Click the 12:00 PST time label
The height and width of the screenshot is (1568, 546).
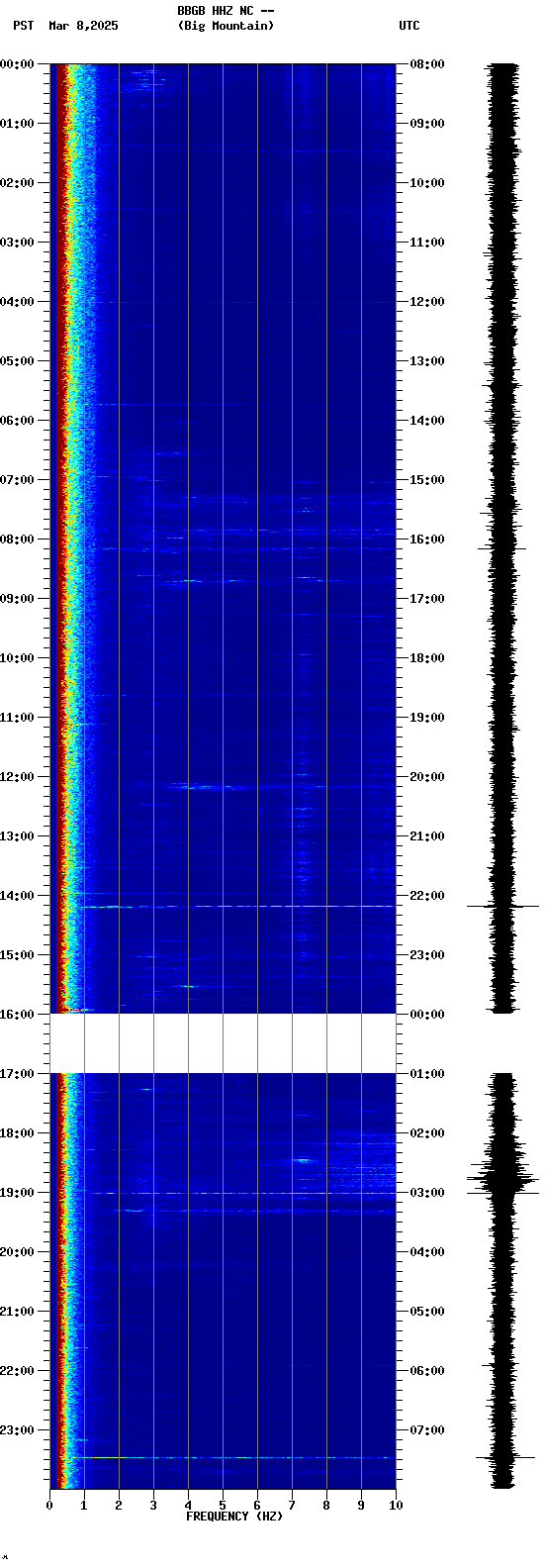(x=17, y=777)
